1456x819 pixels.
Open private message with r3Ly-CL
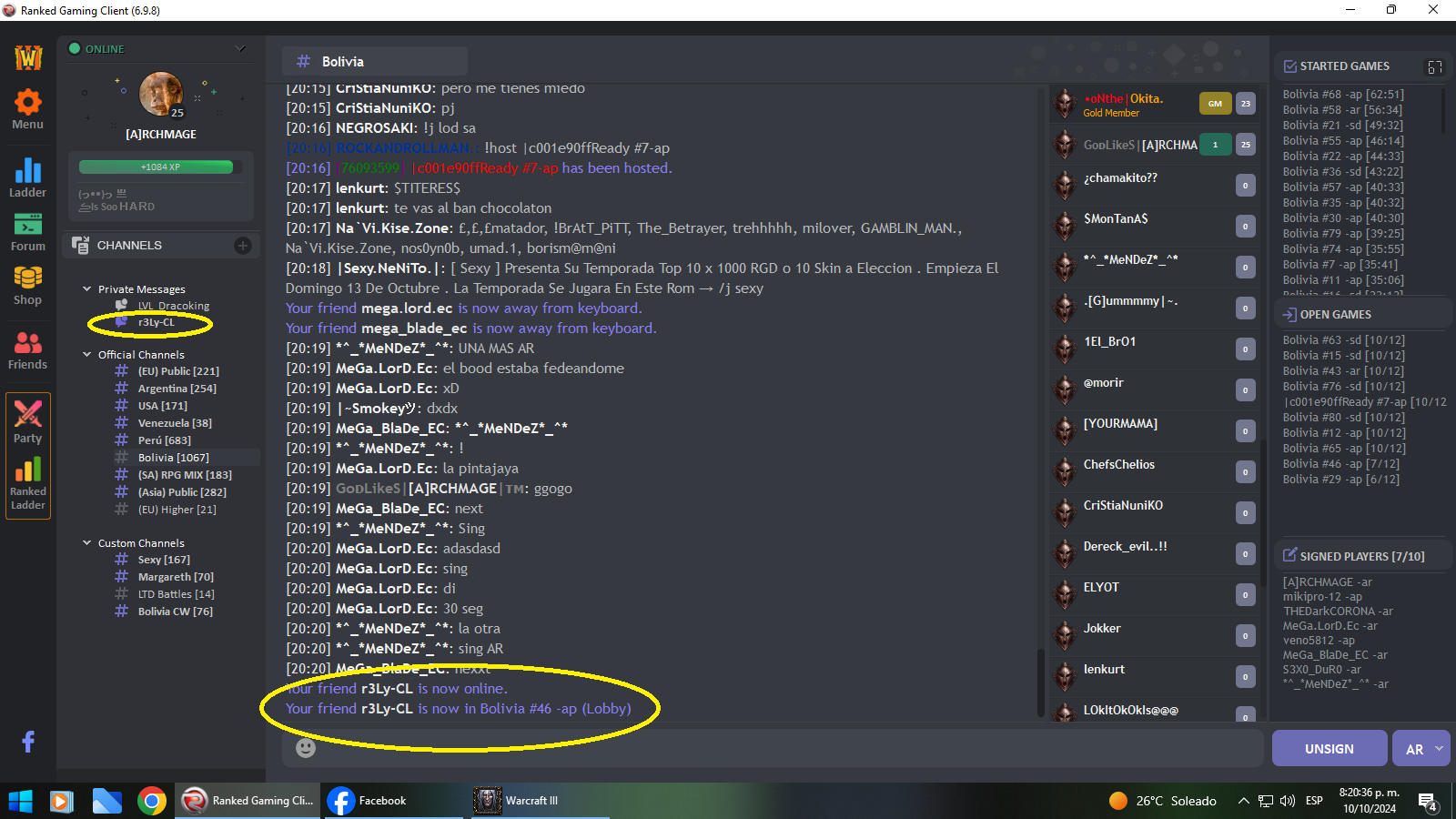(x=156, y=322)
